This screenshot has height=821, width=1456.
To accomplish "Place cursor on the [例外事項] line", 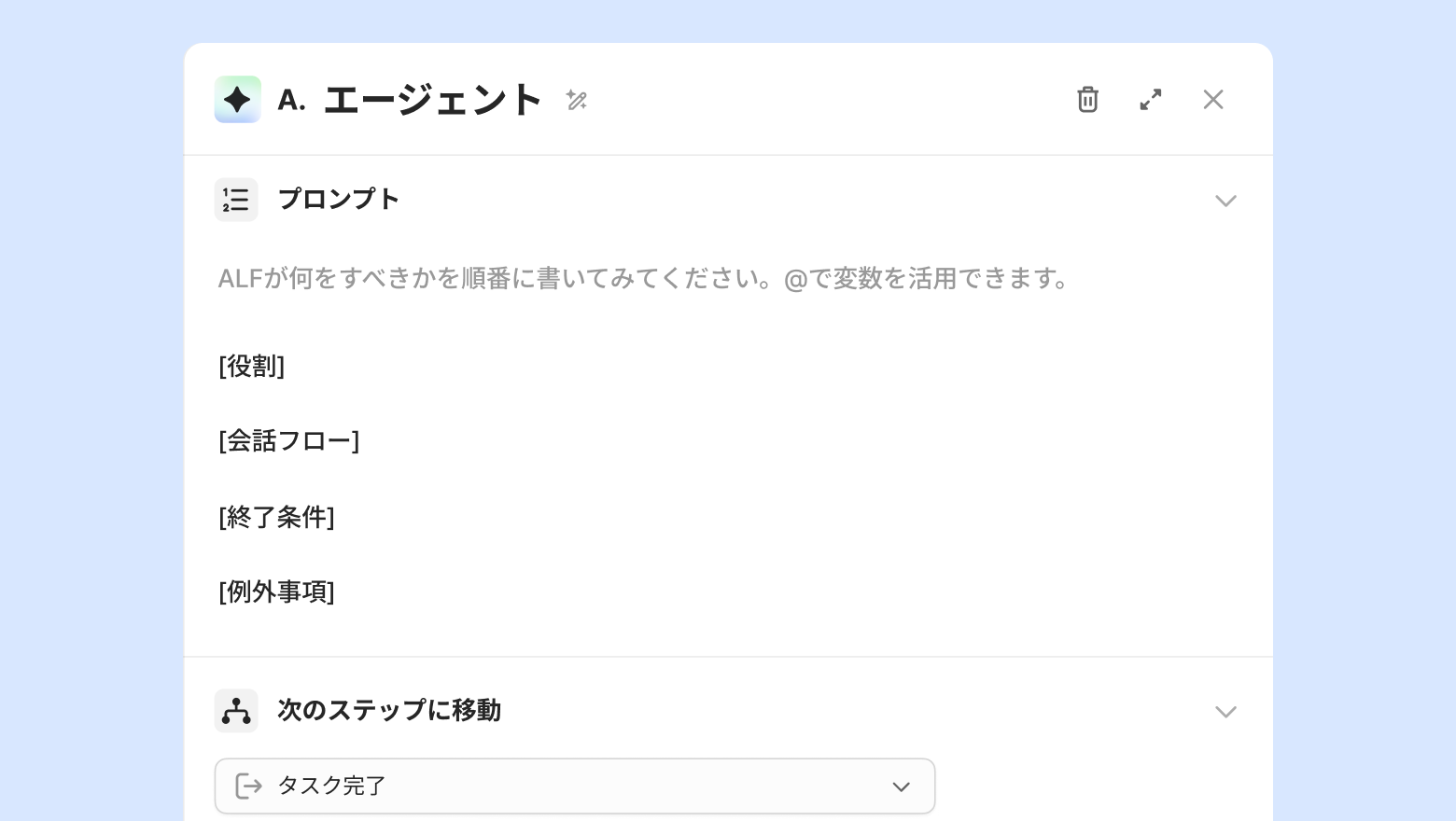I will 277,591.
